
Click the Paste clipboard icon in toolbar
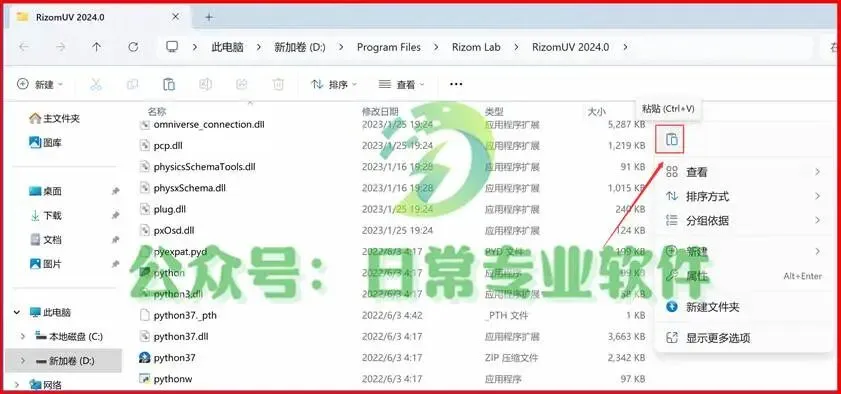point(168,84)
